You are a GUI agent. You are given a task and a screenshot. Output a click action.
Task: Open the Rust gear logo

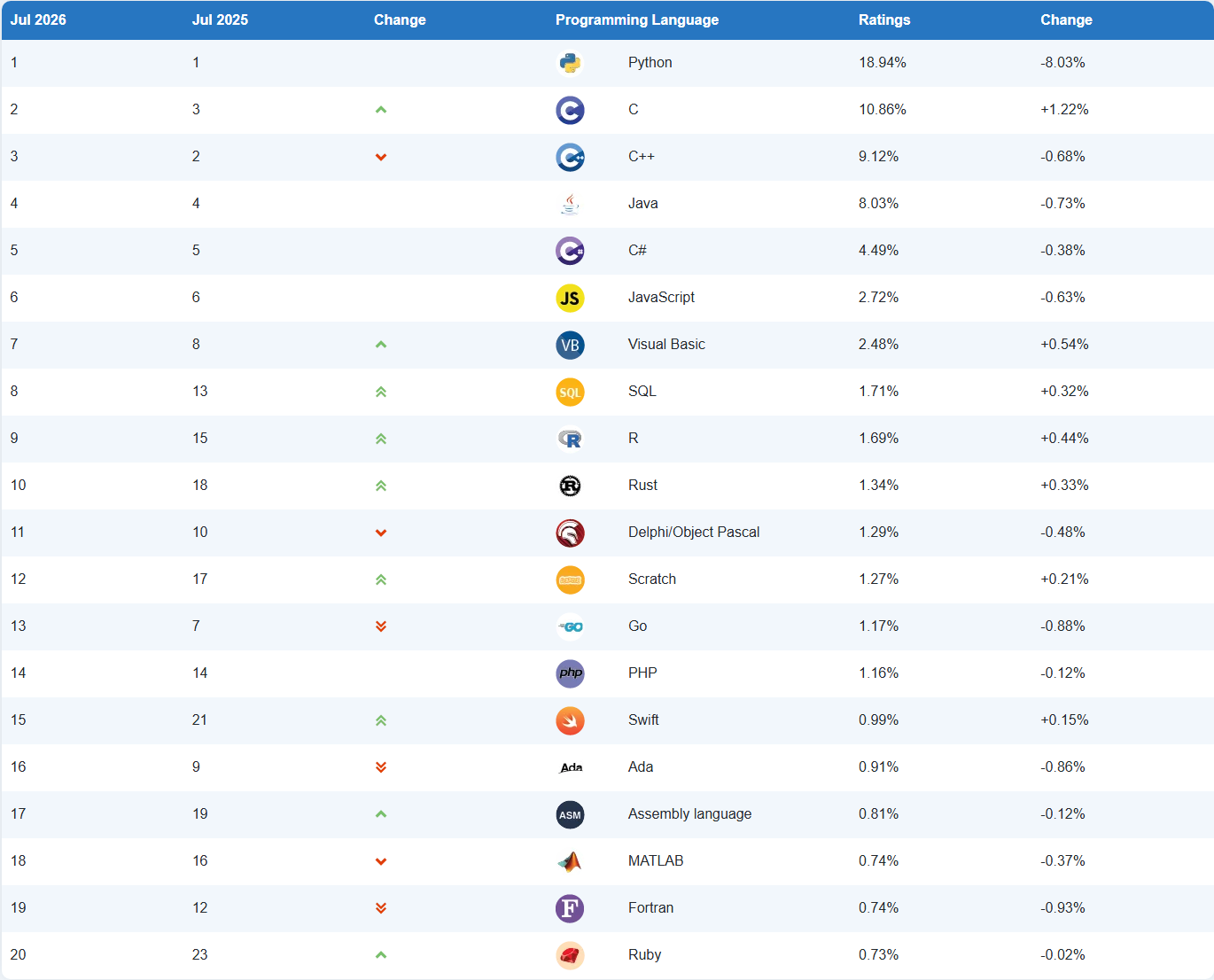click(570, 486)
